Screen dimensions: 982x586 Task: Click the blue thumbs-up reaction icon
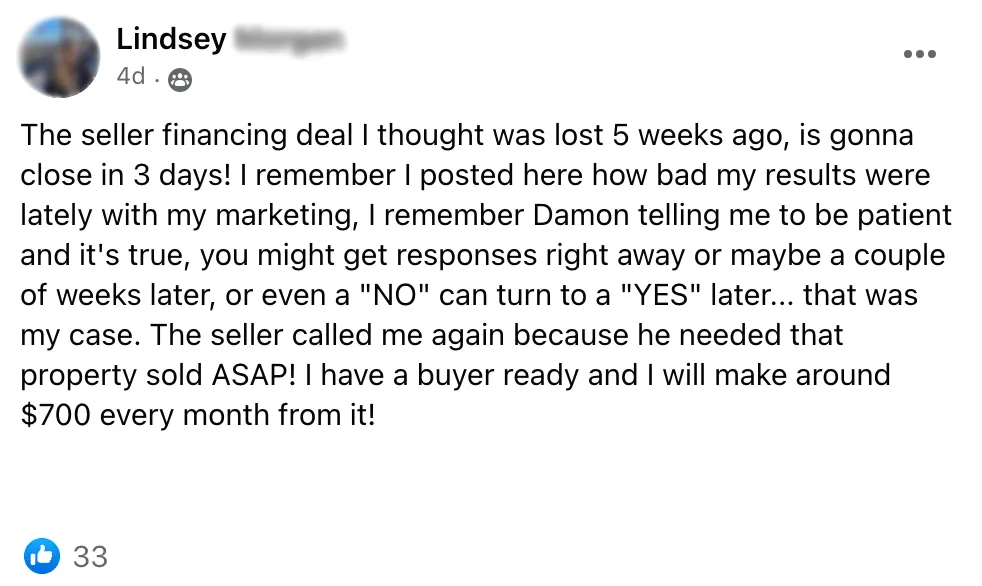pos(42,555)
